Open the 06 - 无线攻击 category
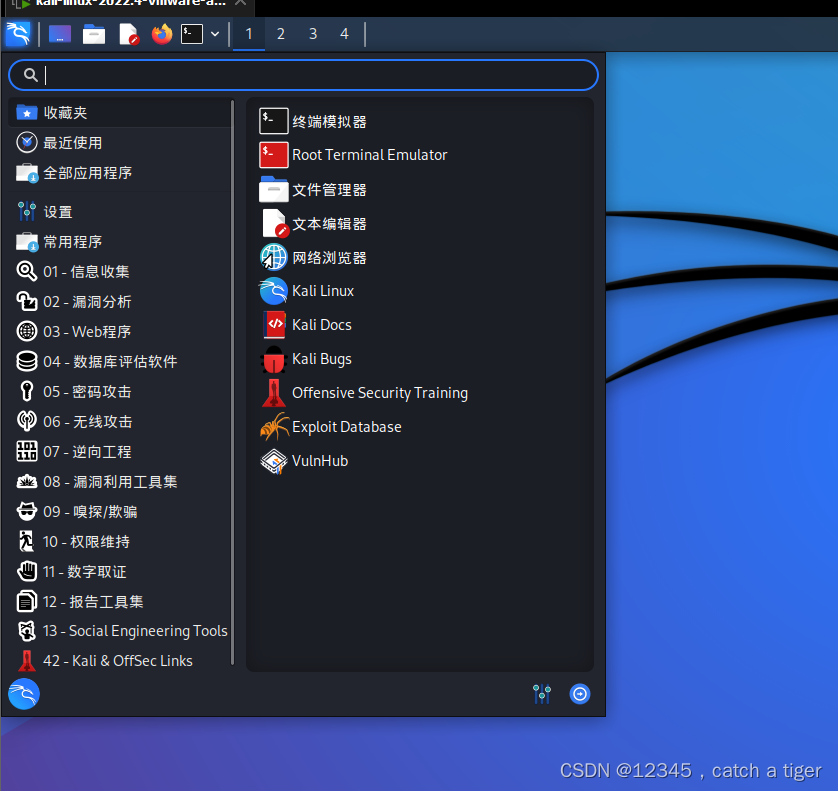 pos(120,421)
